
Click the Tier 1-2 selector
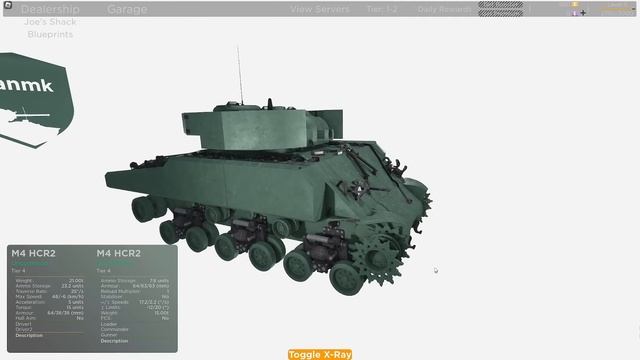[x=382, y=9]
